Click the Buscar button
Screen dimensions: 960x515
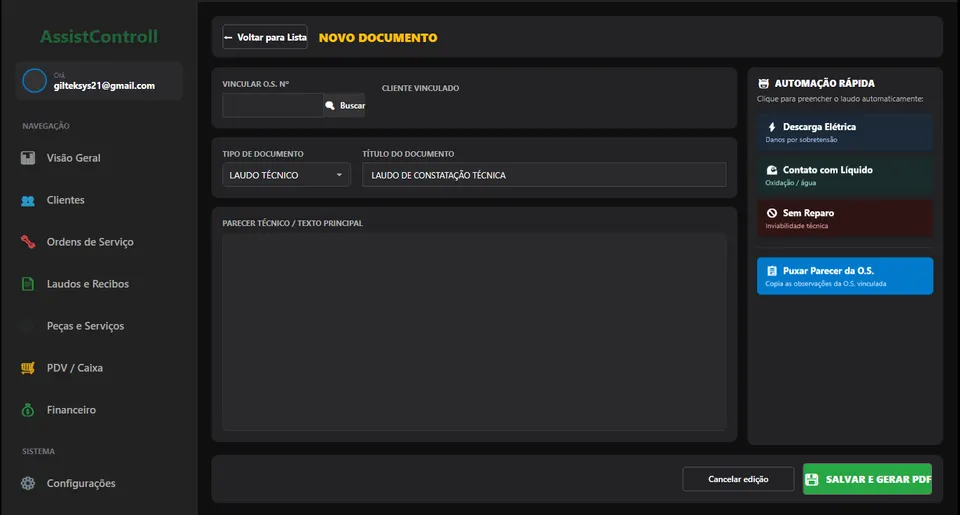pyautogui.click(x=345, y=105)
